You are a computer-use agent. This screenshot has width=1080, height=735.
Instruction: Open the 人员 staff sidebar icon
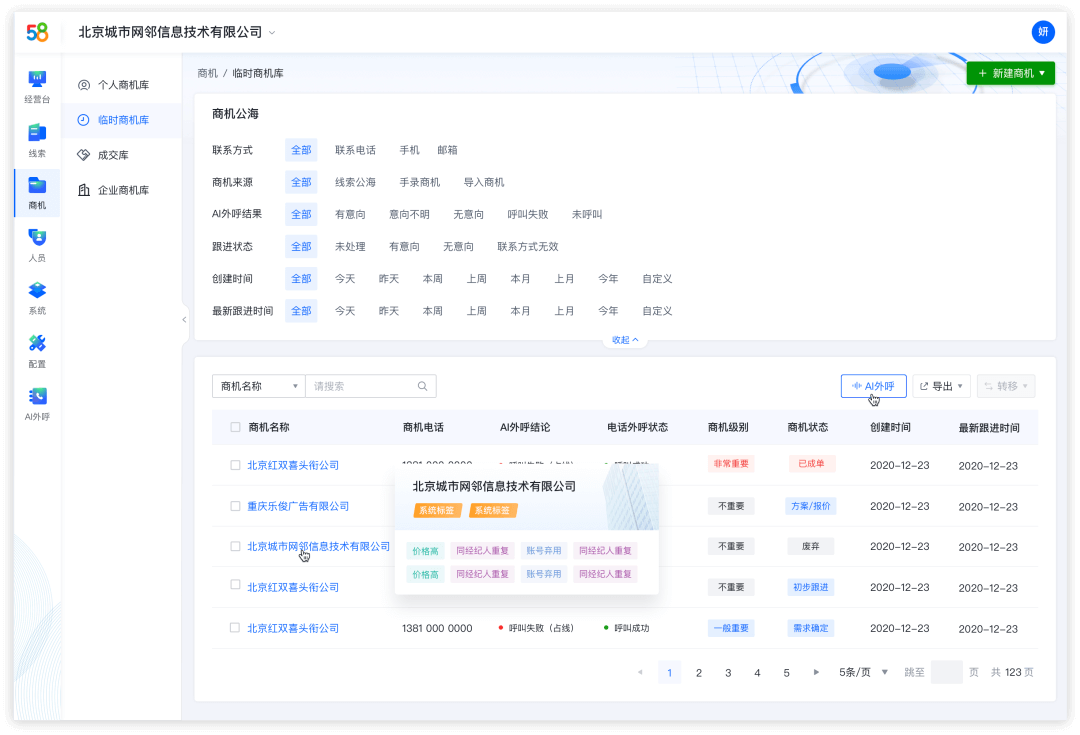pos(37,245)
